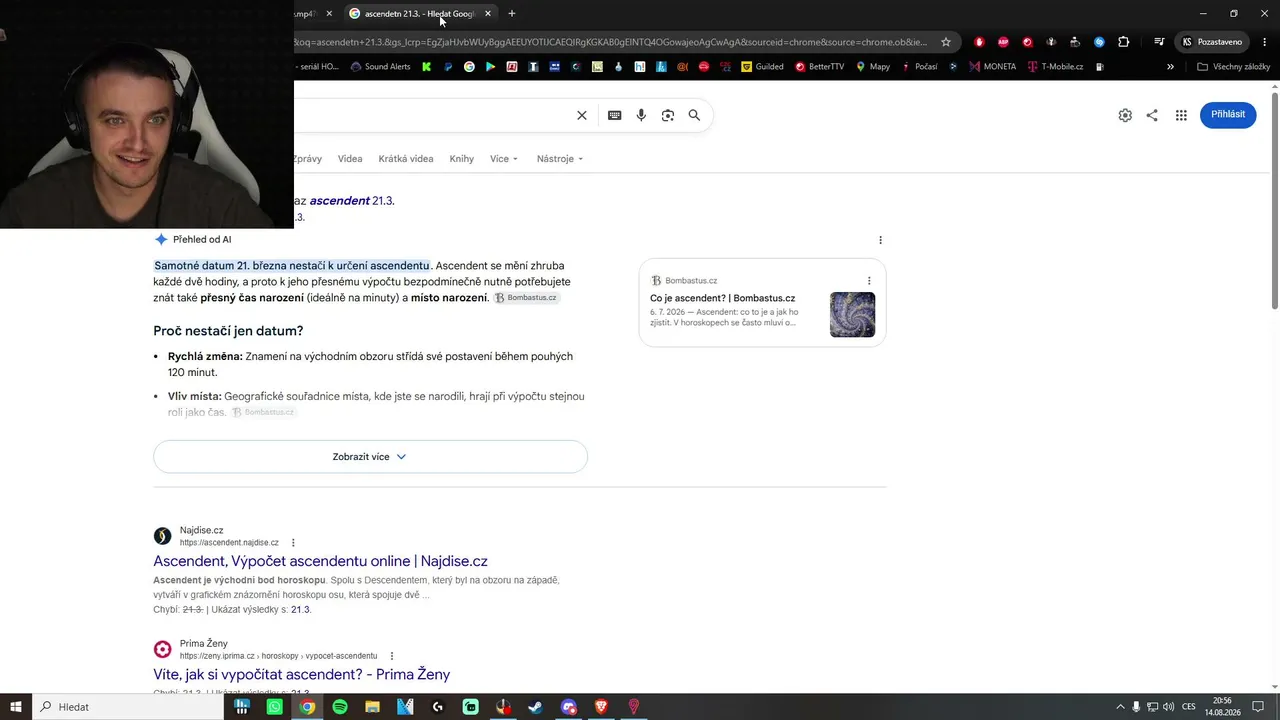Open the Windows notification center
Viewport: 1280px width, 720px height.
click(1258, 707)
